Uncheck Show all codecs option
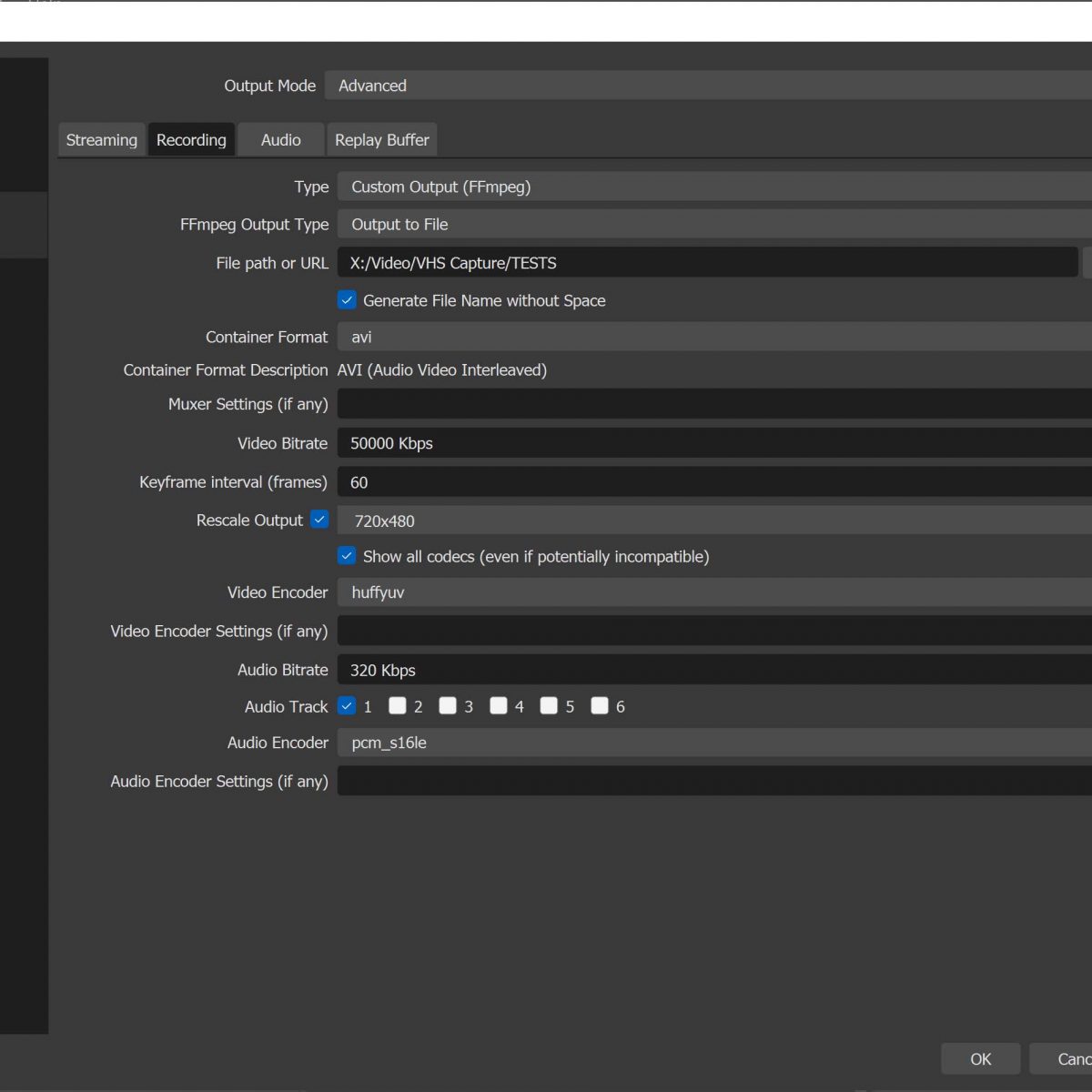The height and width of the screenshot is (1092, 1092). (347, 556)
